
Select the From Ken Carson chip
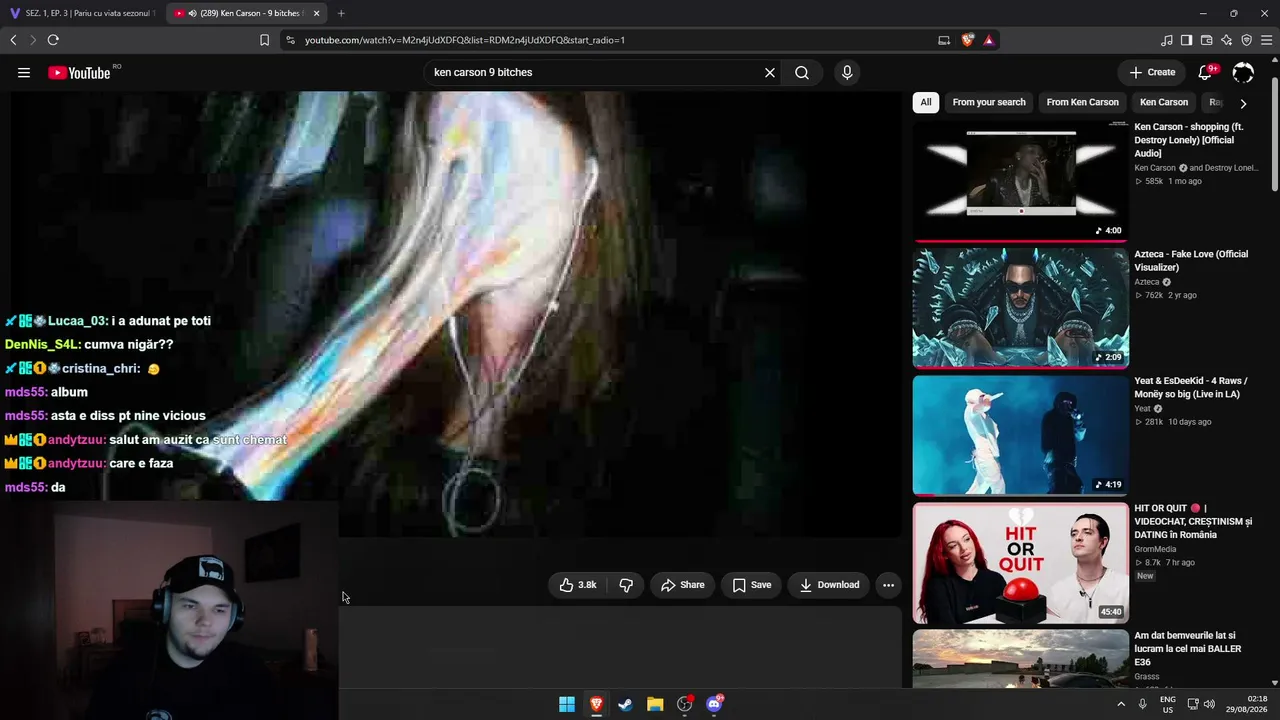pyautogui.click(x=1083, y=102)
